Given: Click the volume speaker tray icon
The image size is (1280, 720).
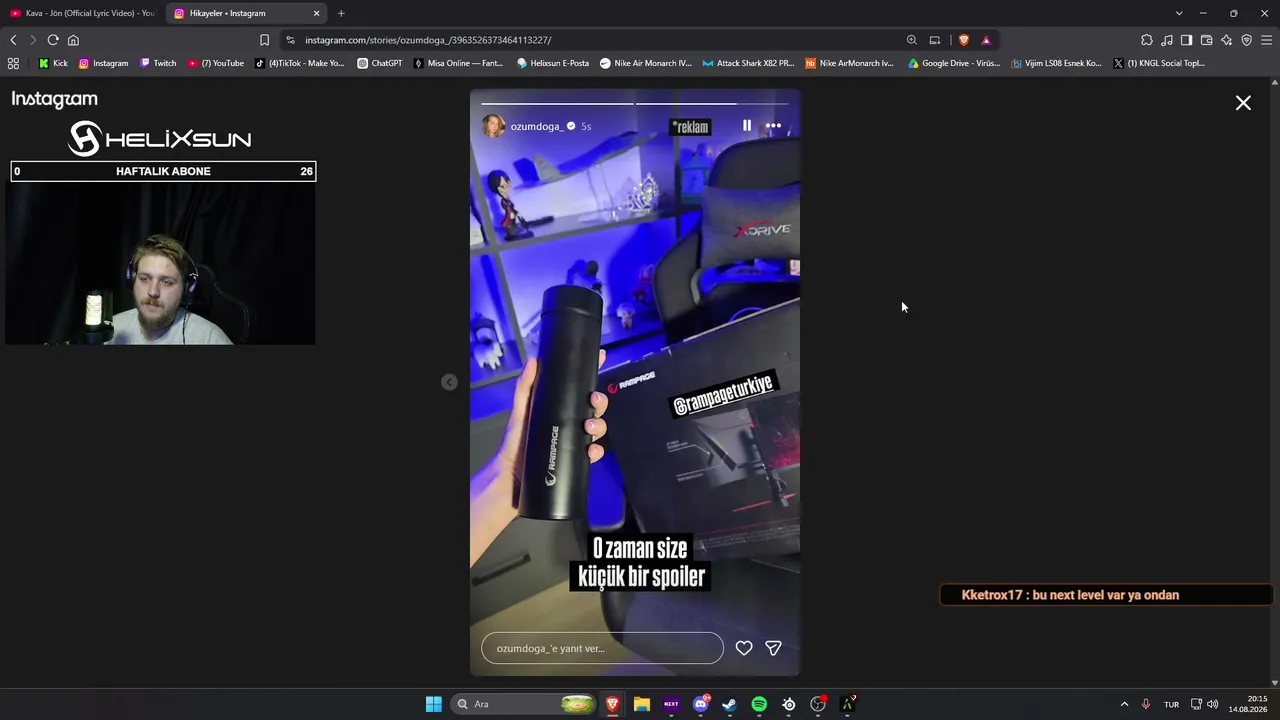Looking at the screenshot, I should 1213,704.
